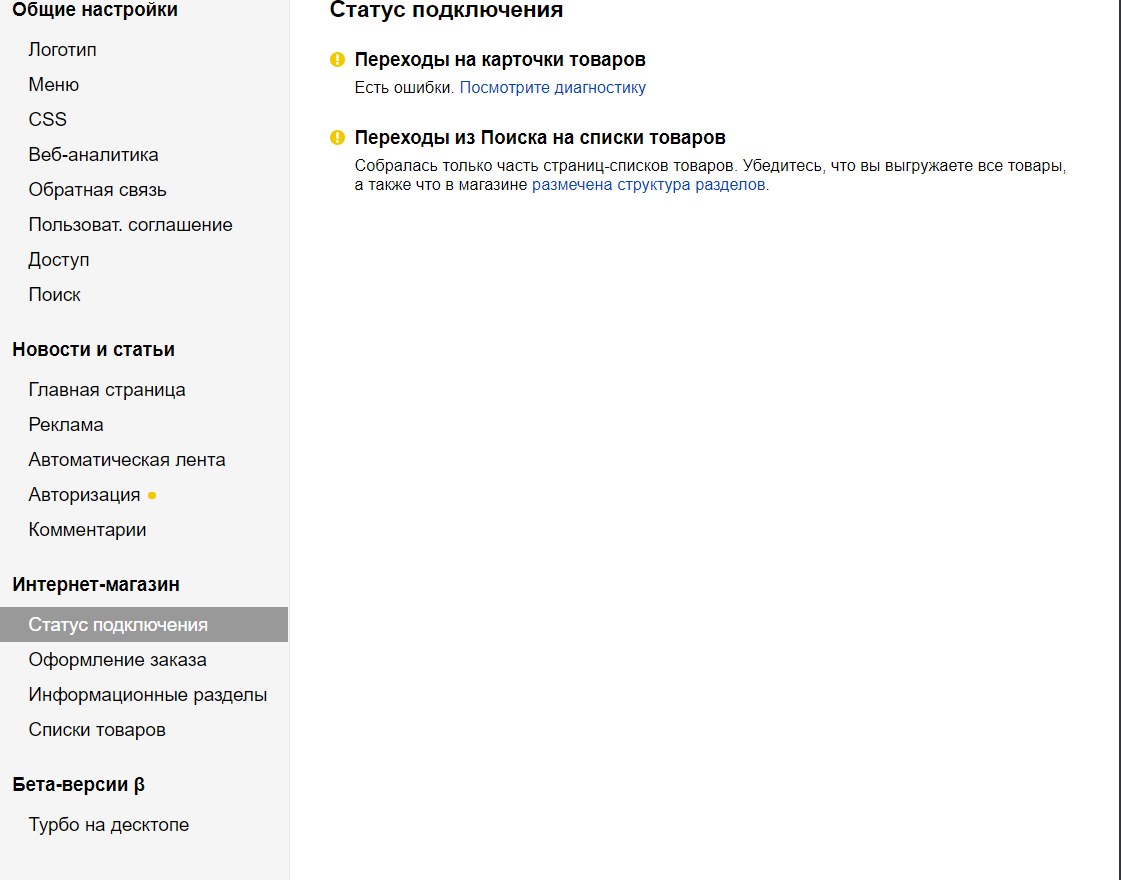Screen dimensions: 1121x880
Task: Follow the Посмотрите диагностику link
Action: (553, 88)
